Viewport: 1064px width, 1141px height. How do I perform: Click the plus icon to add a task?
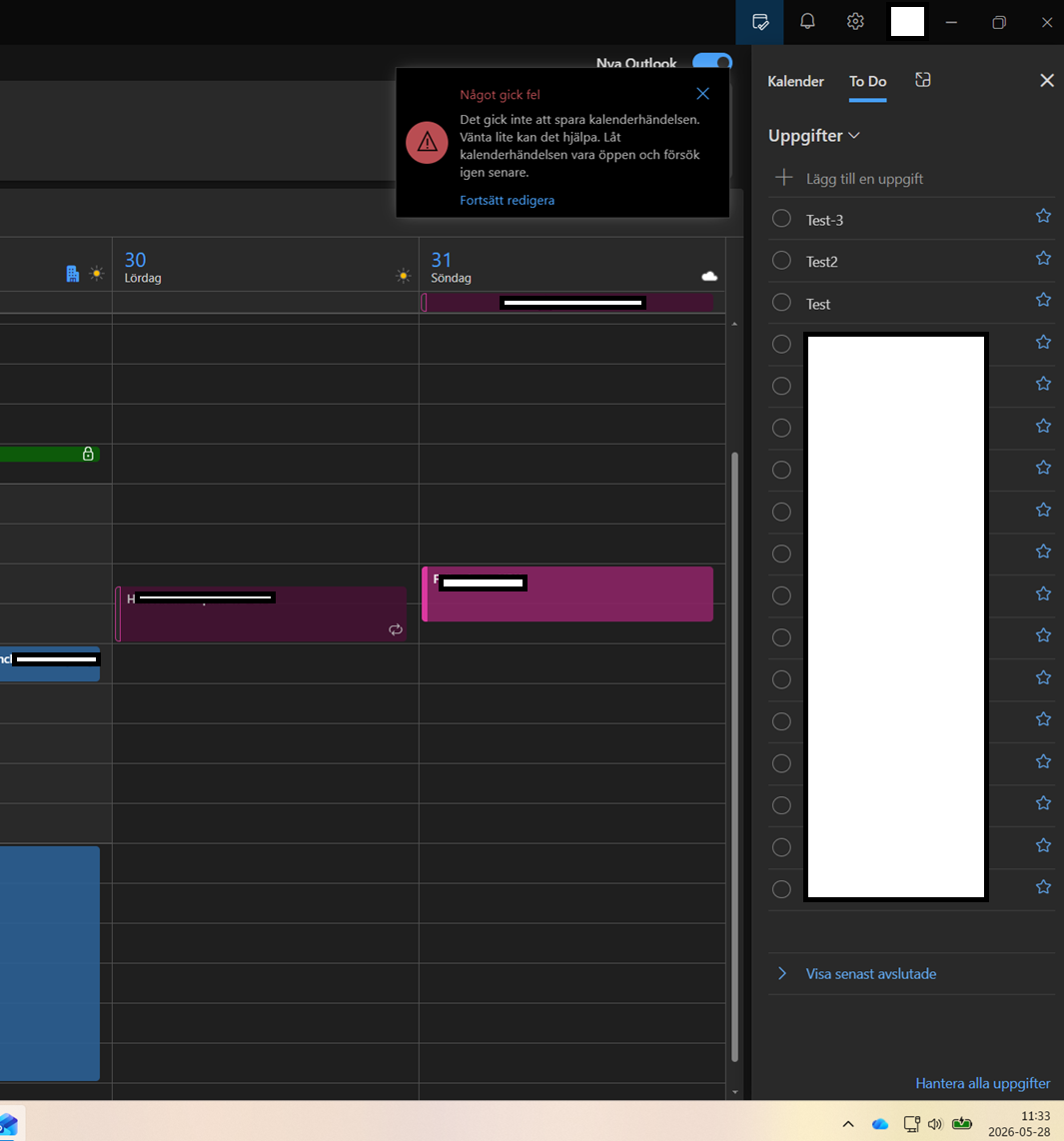coord(783,178)
